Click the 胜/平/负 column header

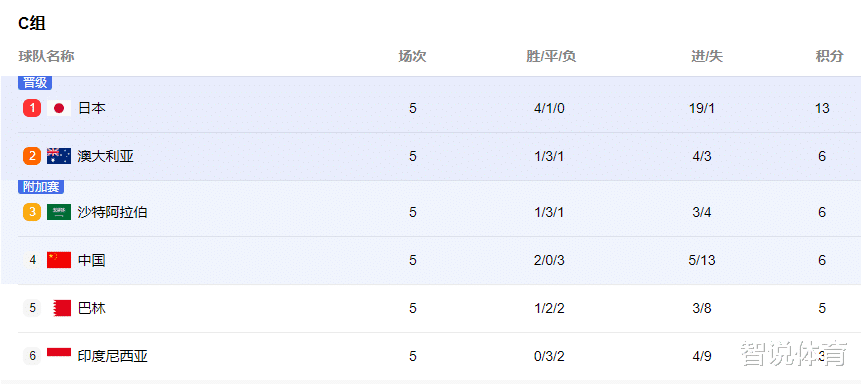551,56
